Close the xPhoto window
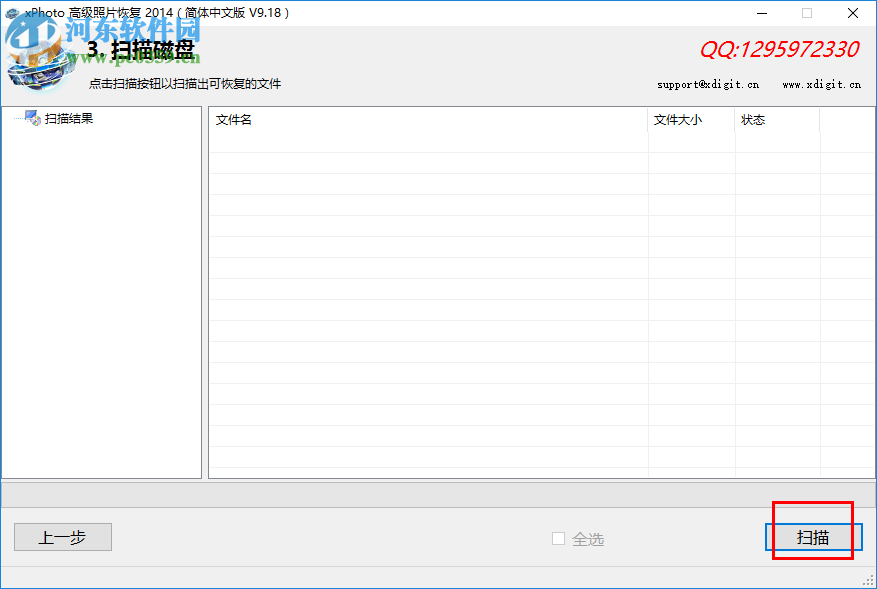 (852, 13)
